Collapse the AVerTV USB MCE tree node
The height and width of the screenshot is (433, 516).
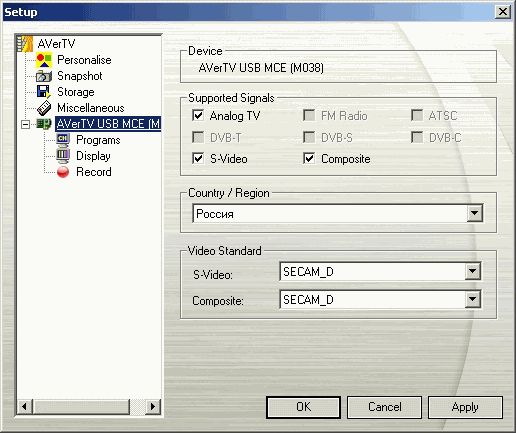[x=25, y=124]
